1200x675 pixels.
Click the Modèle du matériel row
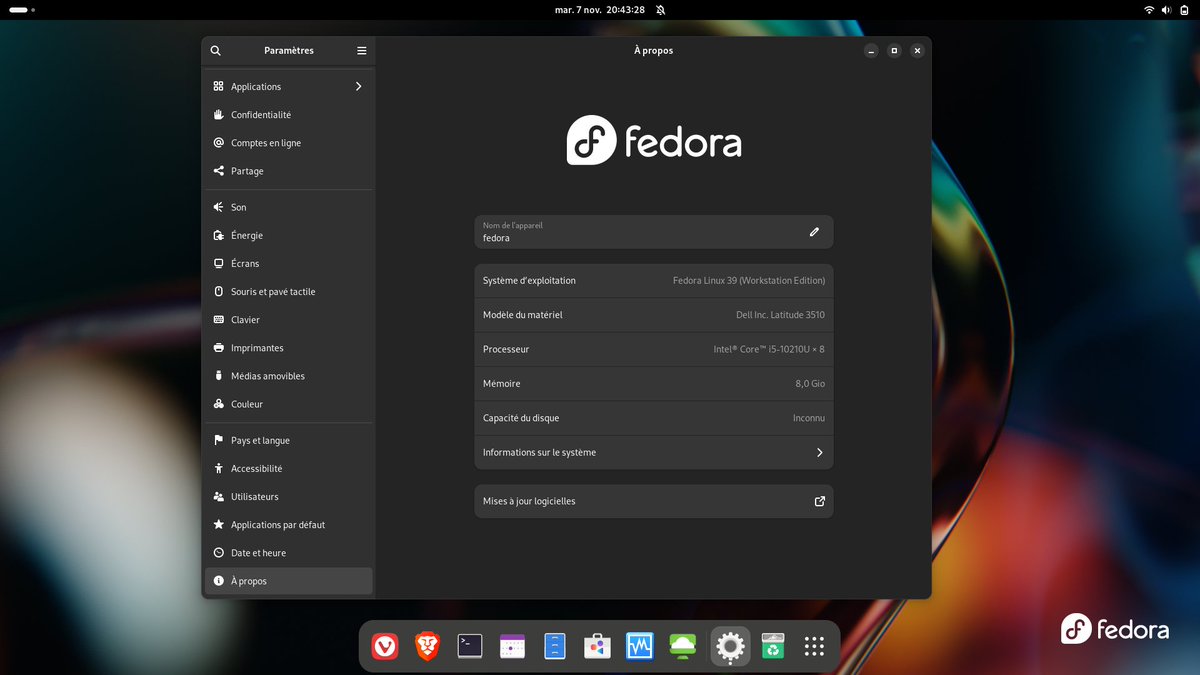(654, 315)
